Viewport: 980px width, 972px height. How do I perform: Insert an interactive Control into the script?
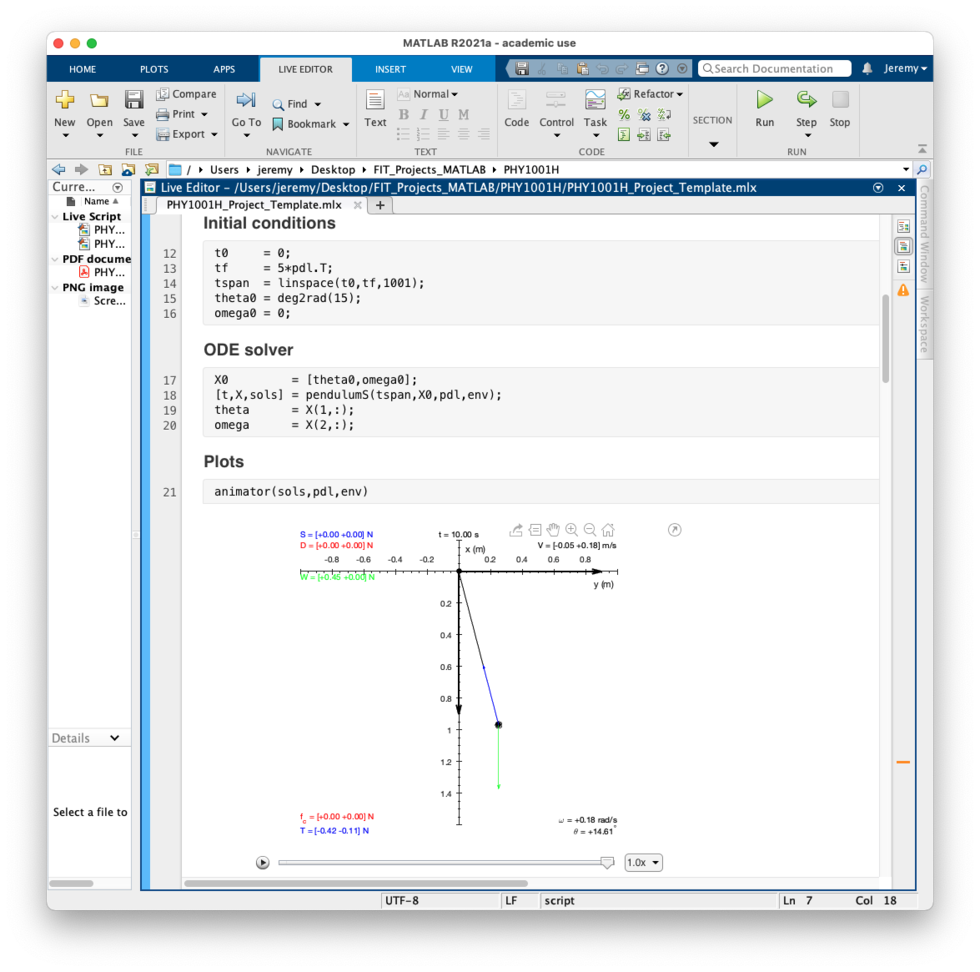pyautogui.click(x=556, y=110)
